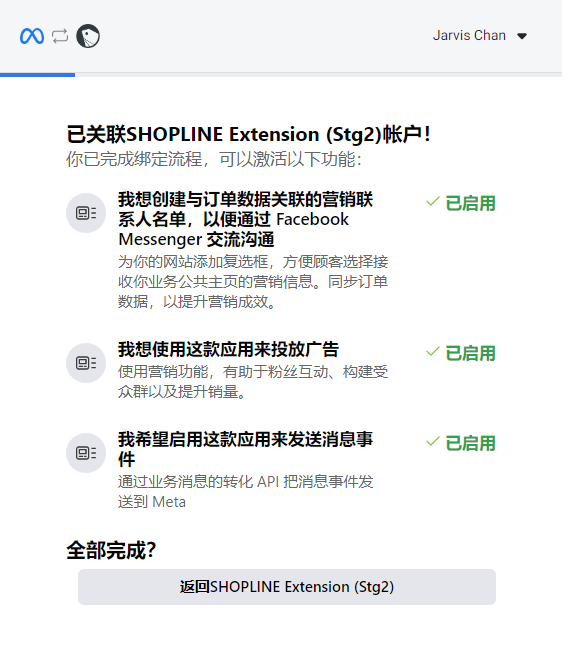Click the SHOPLINE bird logo icon

tap(88, 36)
